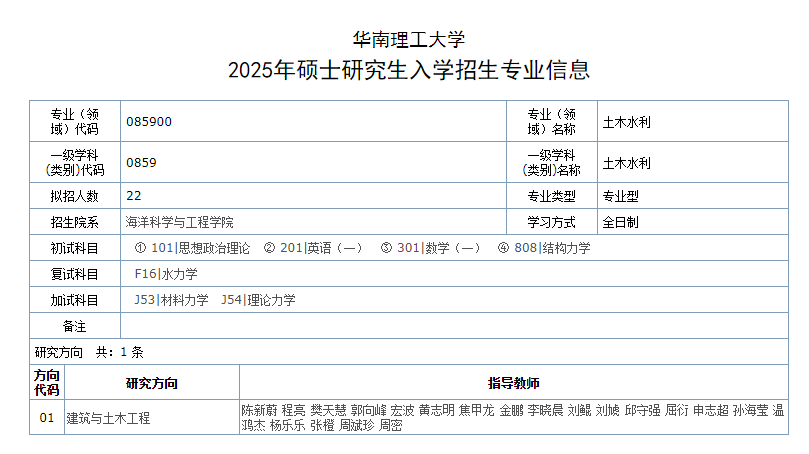This screenshot has height=454, width=809.
Task: Open the 301|数学（一） subject link
Action: pos(439,248)
